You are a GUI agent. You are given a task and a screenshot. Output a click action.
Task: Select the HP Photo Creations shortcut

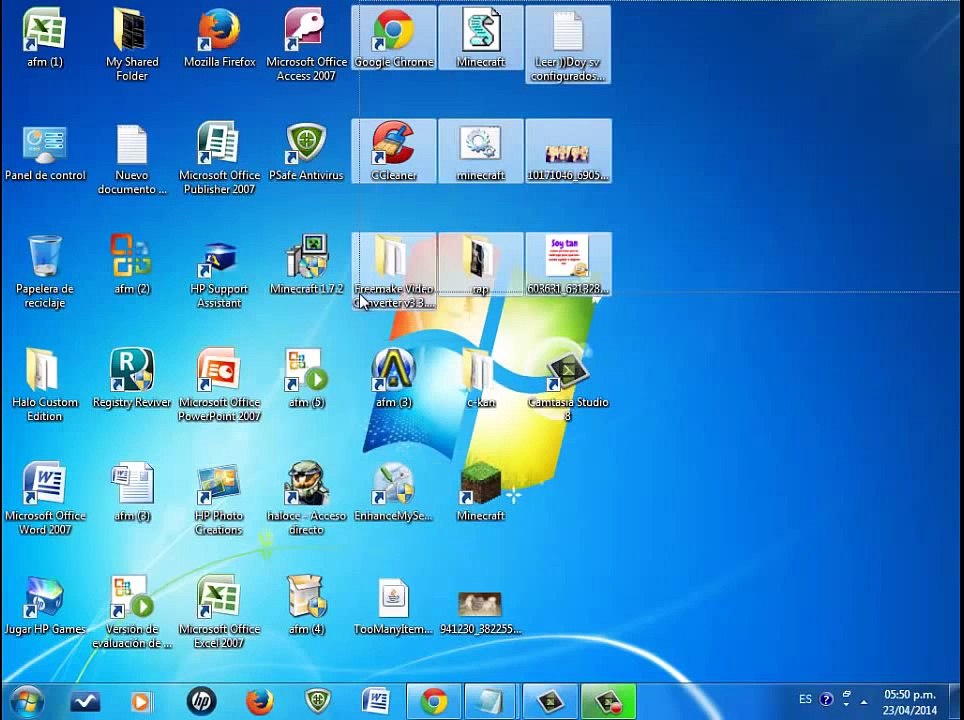[x=219, y=498]
